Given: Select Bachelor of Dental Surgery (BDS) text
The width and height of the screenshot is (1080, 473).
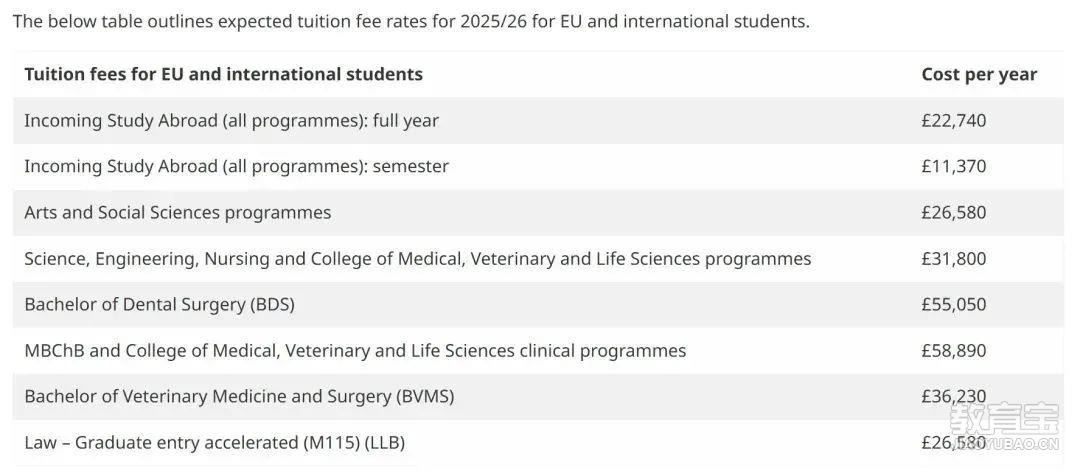Looking at the screenshot, I should pos(159,304).
